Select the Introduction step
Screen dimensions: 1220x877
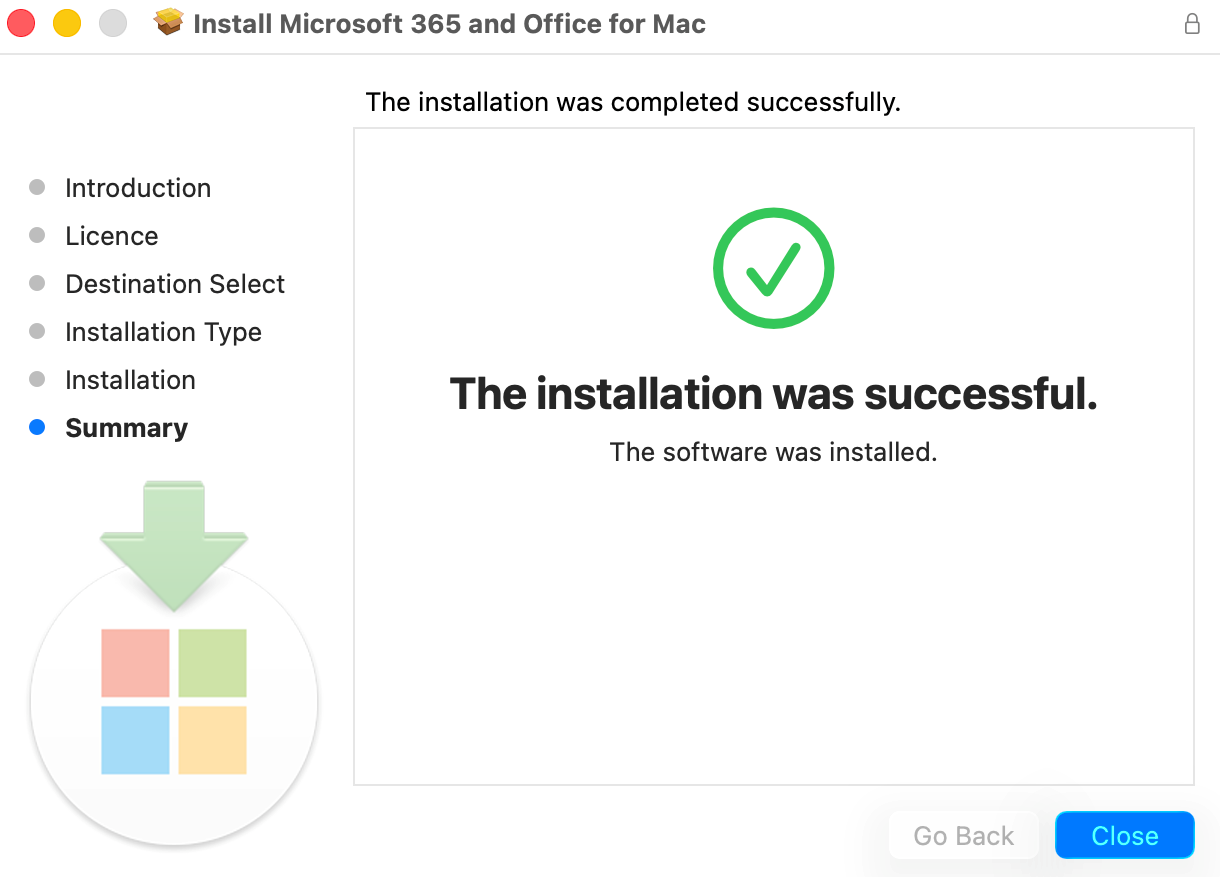pyautogui.click(x=138, y=188)
